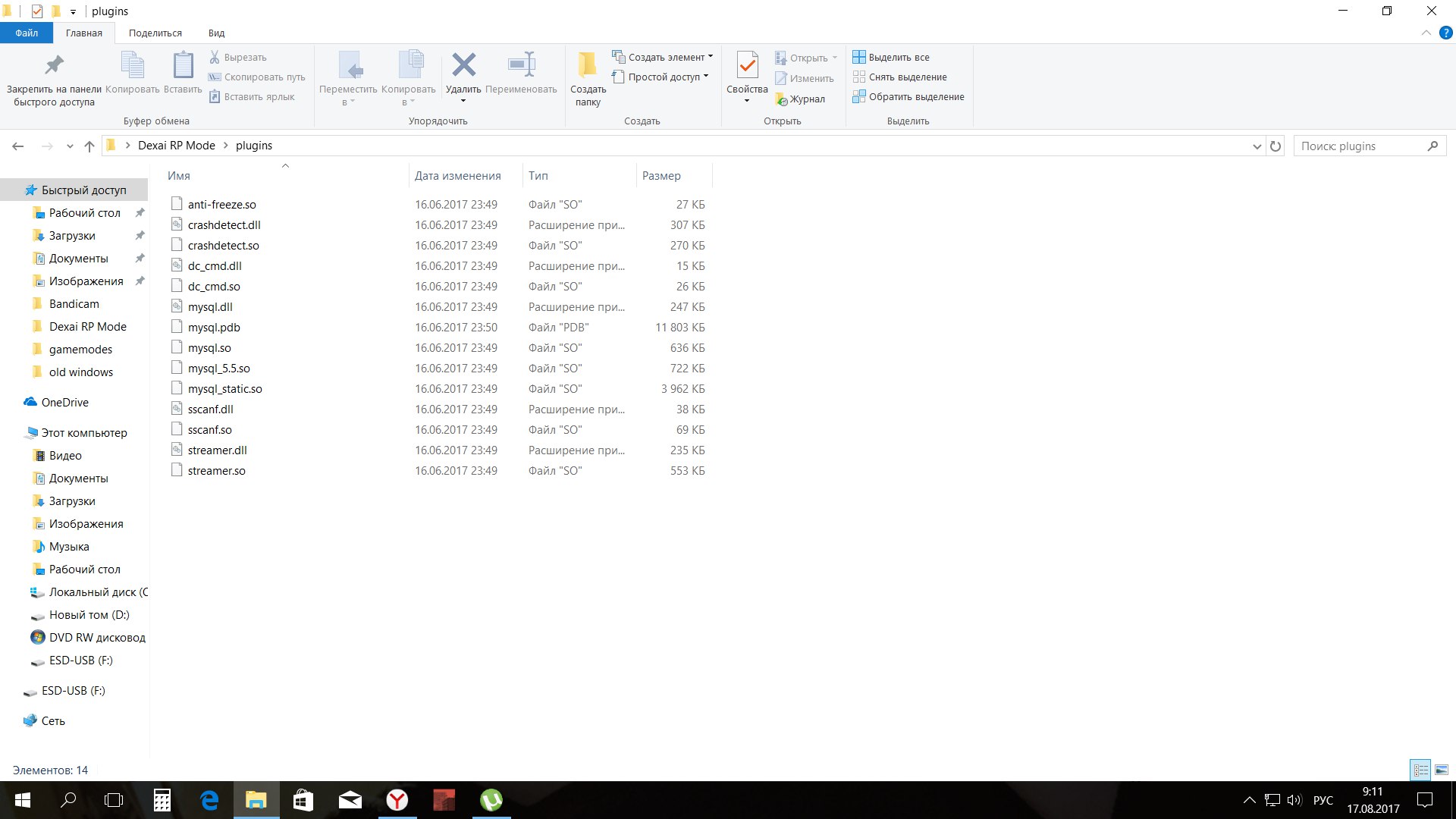Open Yandex Browser from taskbar

[x=397, y=800]
